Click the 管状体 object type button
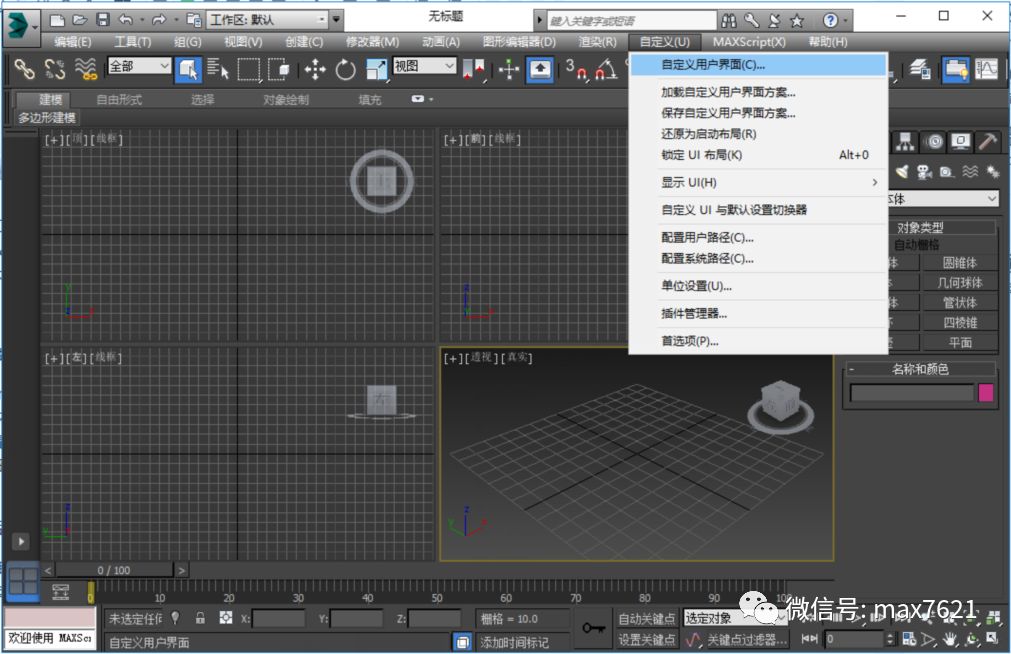Screen dimensions: 1011x654 959,302
